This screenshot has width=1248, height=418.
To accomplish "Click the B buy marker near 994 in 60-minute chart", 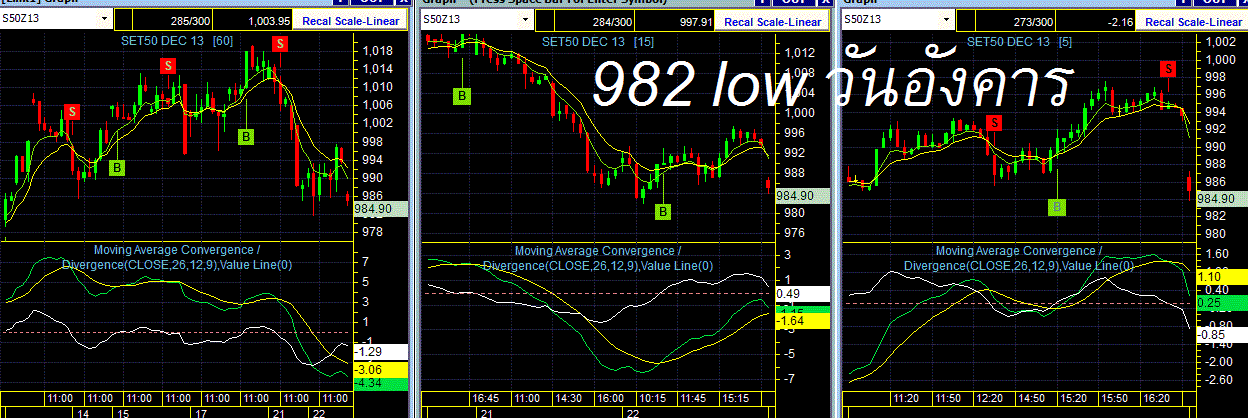I will [x=116, y=167].
